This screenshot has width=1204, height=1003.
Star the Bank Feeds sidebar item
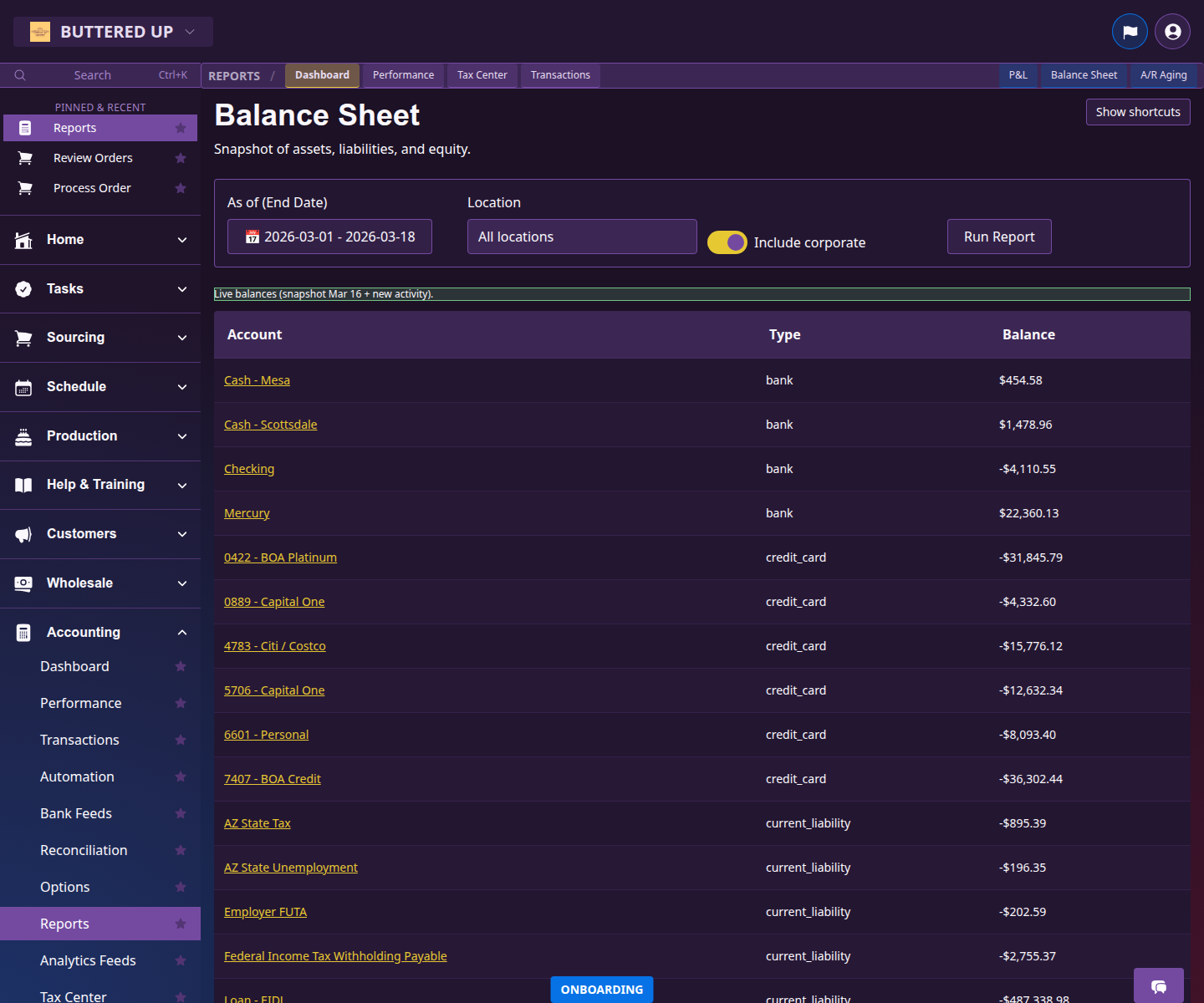tap(181, 813)
